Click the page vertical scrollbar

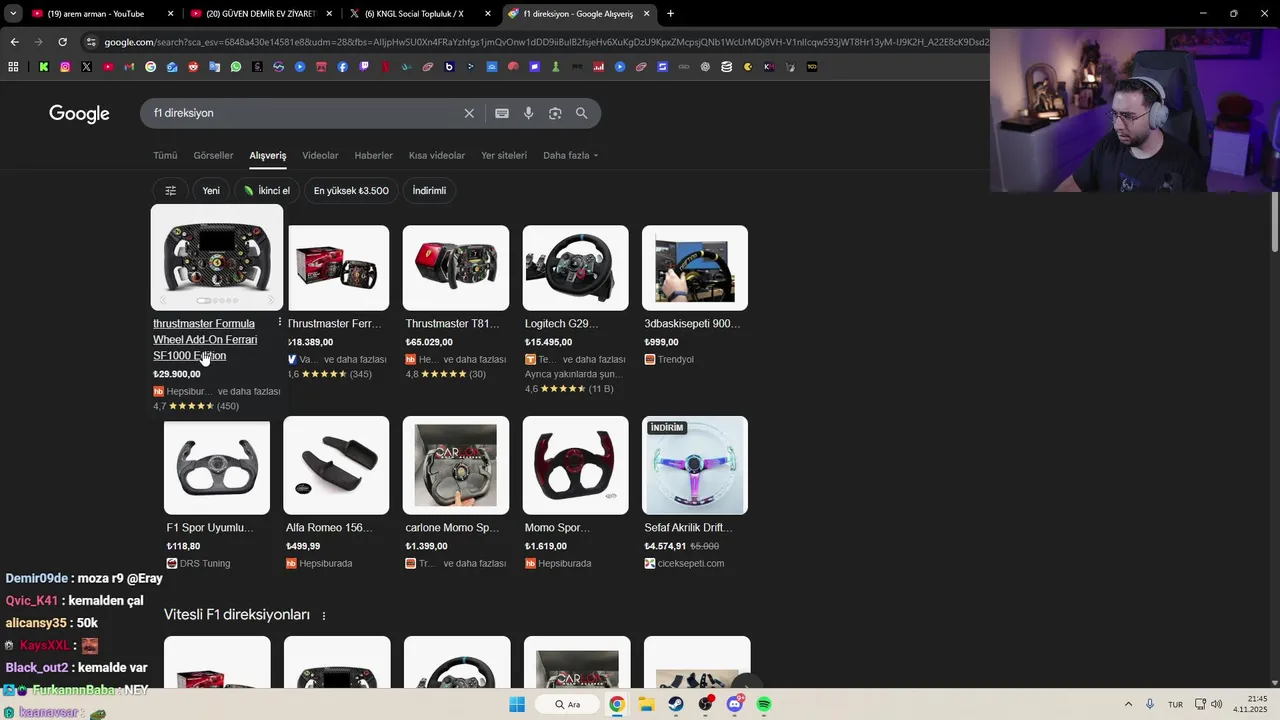(1275, 221)
